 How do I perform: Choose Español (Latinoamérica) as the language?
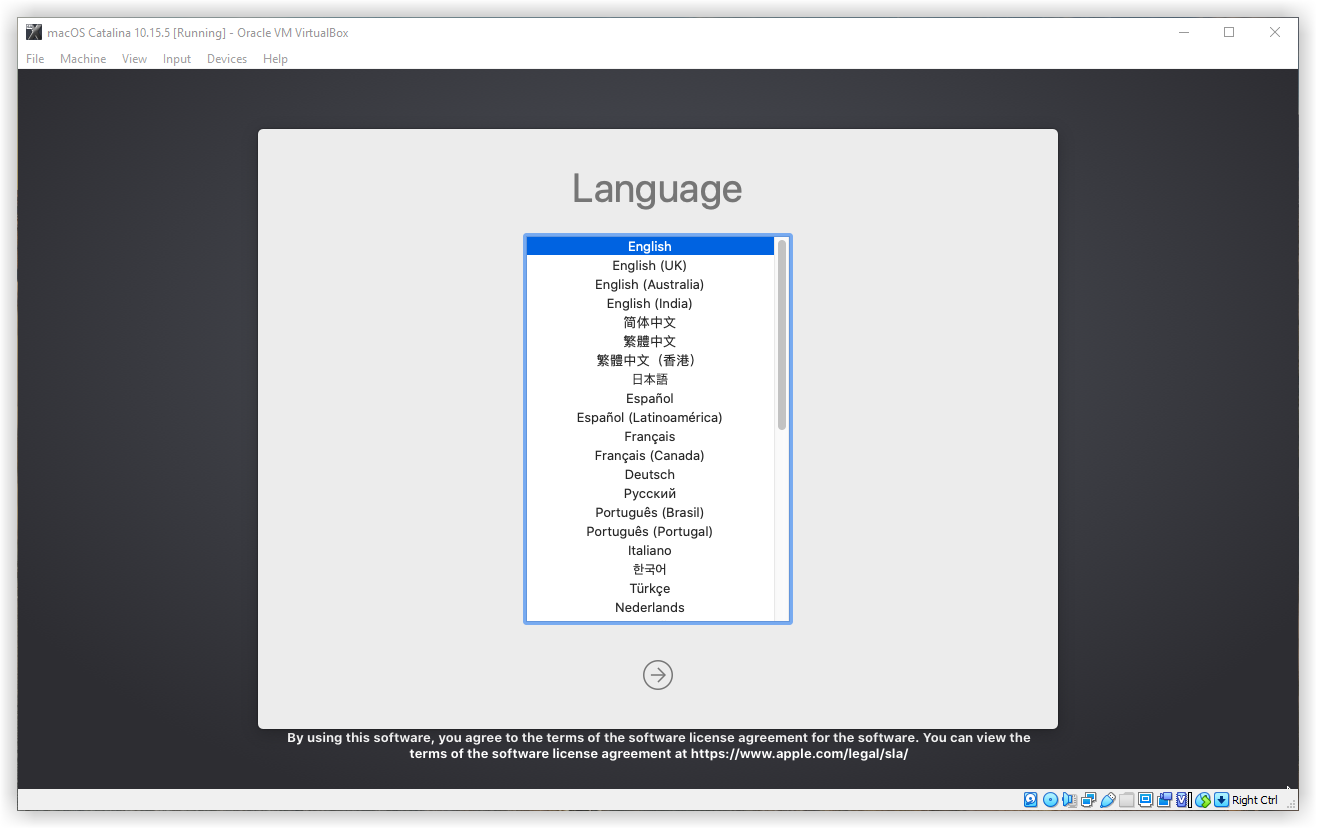coord(649,418)
